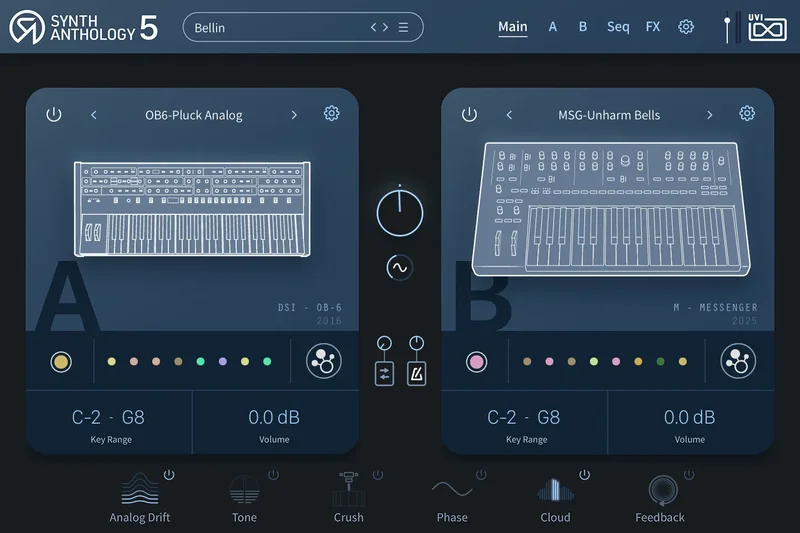Open the MSG-Unharm Bells sound name selector
Image resolution: width=800 pixels, height=533 pixels.
609,115
